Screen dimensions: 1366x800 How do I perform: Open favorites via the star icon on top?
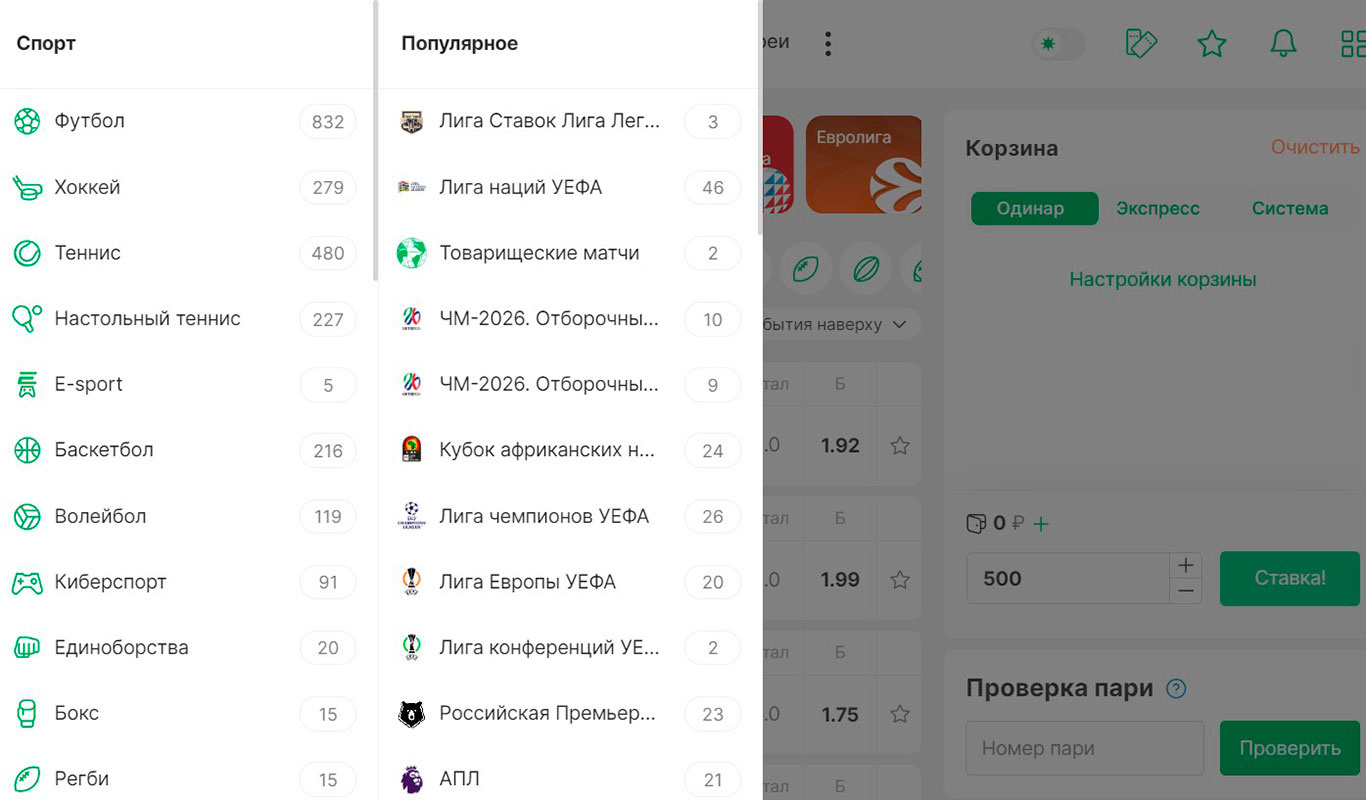[x=1212, y=43]
